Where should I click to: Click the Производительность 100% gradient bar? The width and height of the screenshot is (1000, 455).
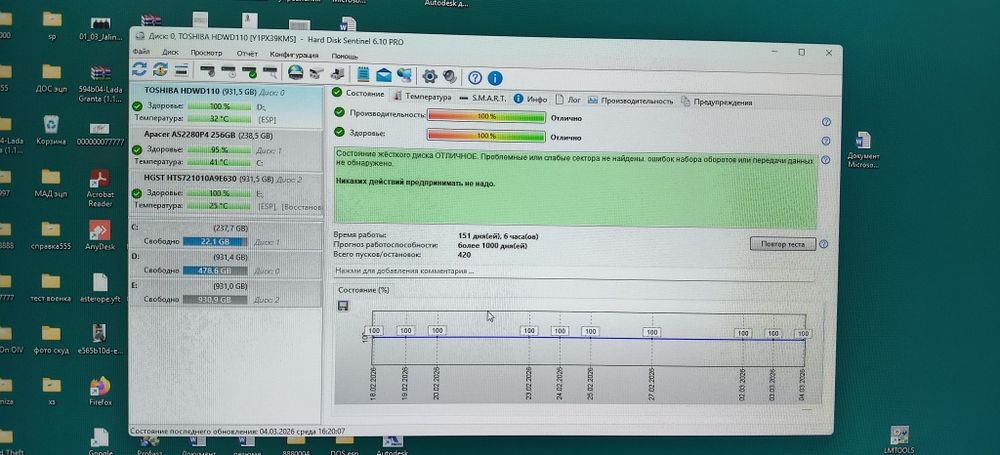click(x=486, y=117)
